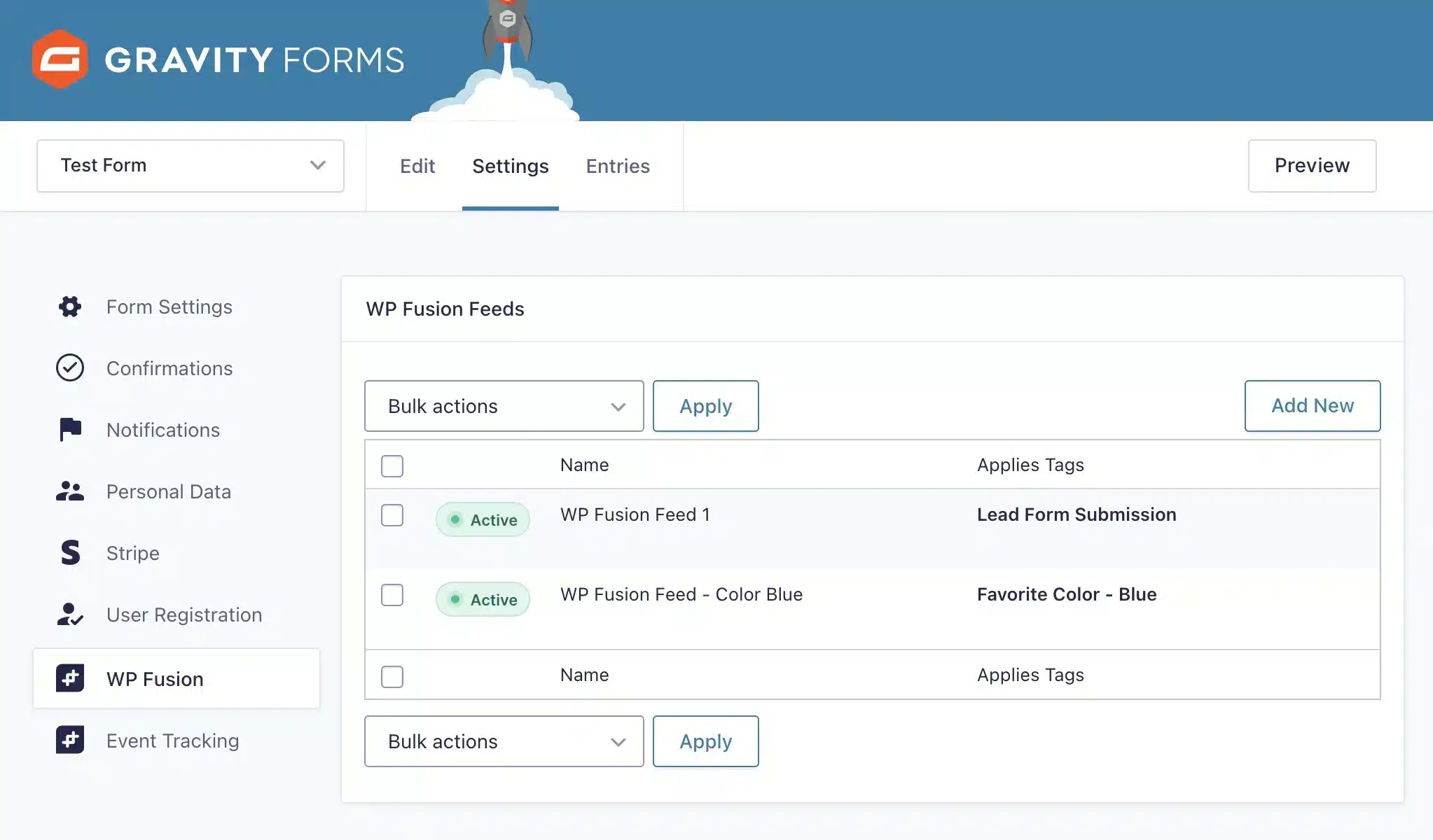Switch to the Edit tab

[x=417, y=166]
